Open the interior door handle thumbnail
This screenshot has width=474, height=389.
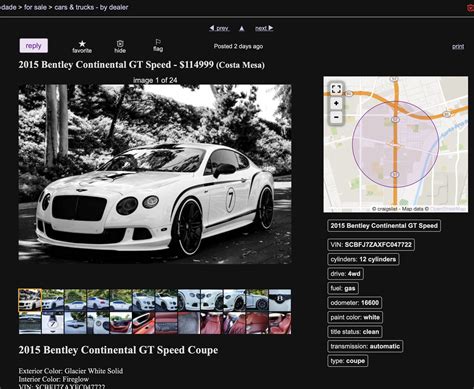[143, 323]
